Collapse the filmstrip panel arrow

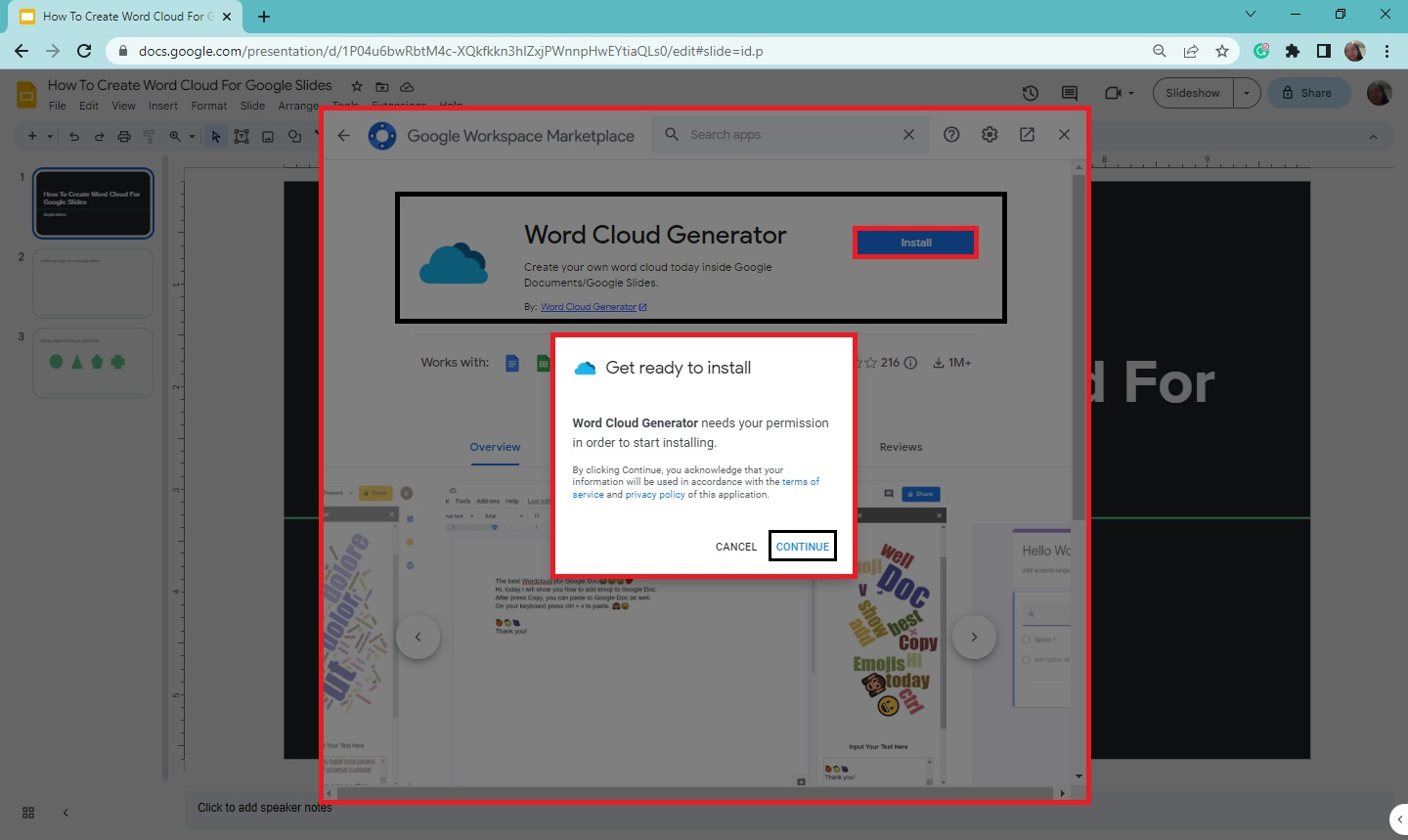click(66, 813)
